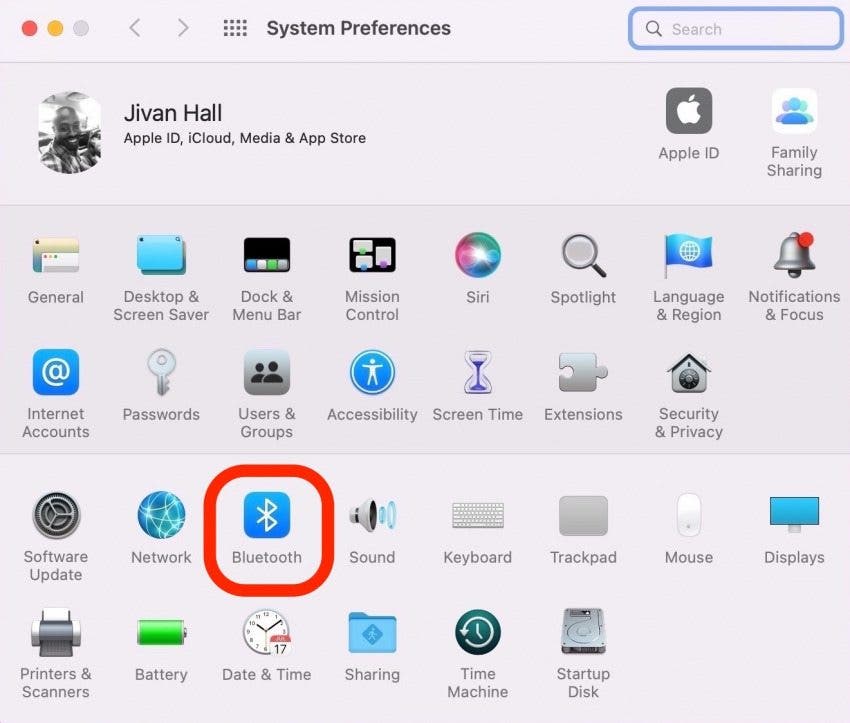Go back with the left chevron
Viewport: 850px width, 723px height.
pyautogui.click(x=135, y=28)
